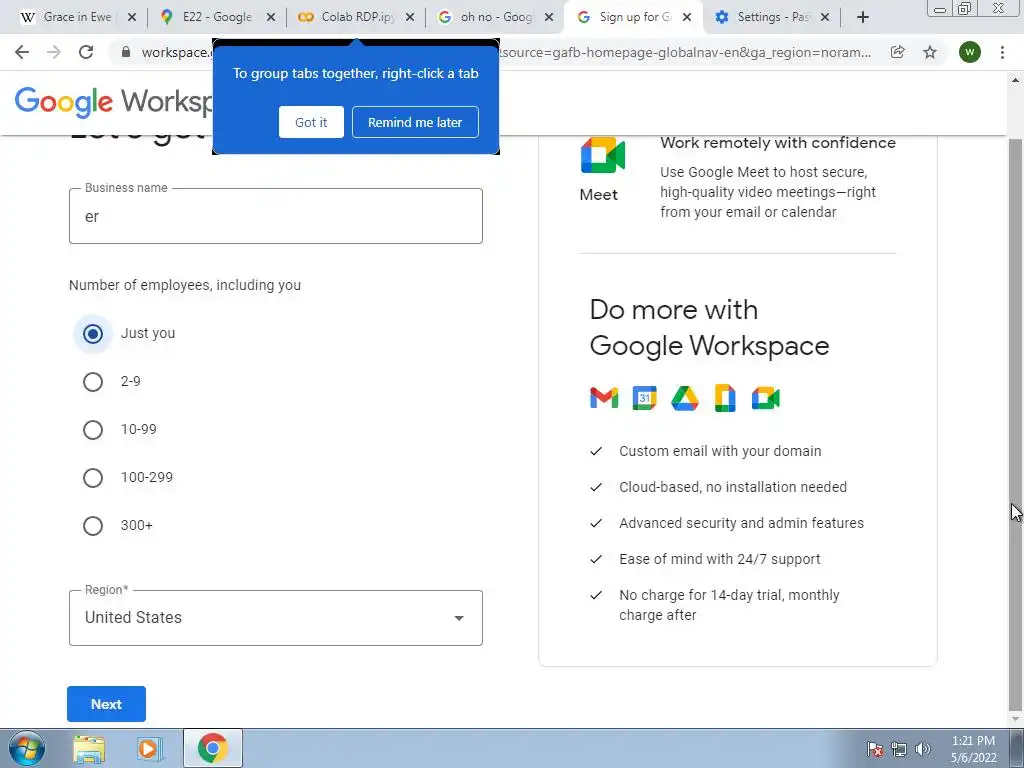Viewport: 1024px width, 768px height.
Task: Click 'Advanced security and admin features' text
Action: (741, 523)
